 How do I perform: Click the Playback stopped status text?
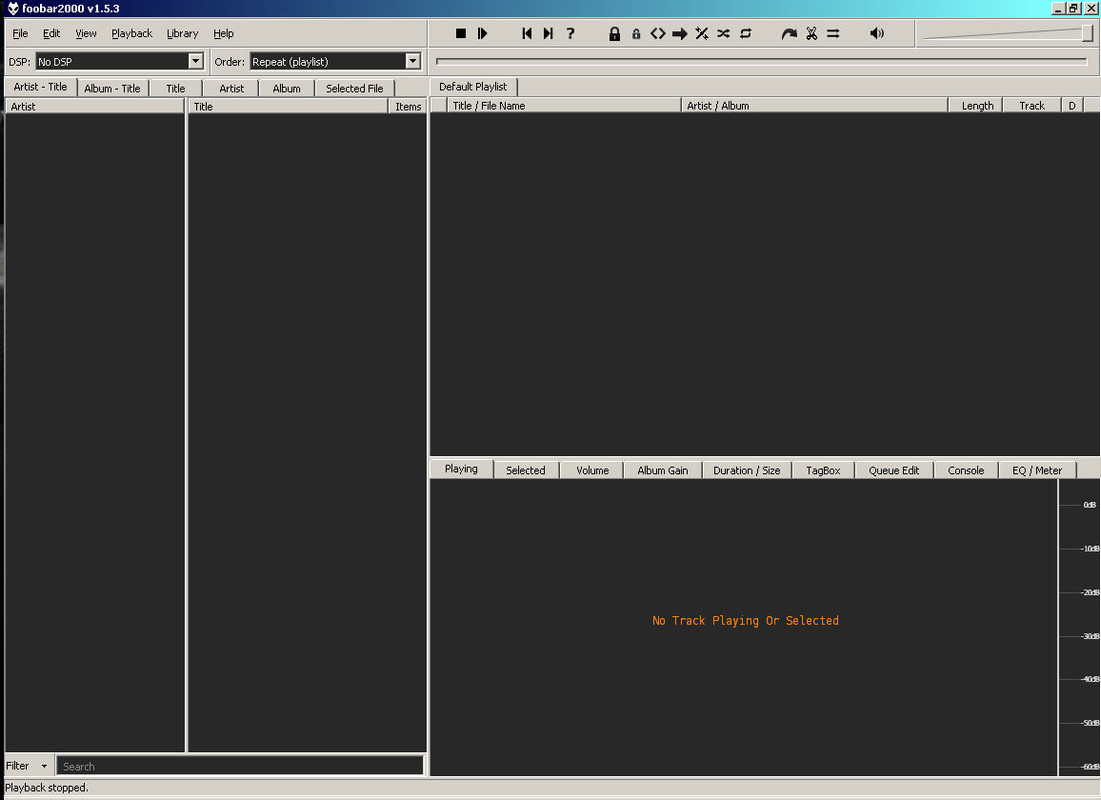pyautogui.click(x=46, y=787)
